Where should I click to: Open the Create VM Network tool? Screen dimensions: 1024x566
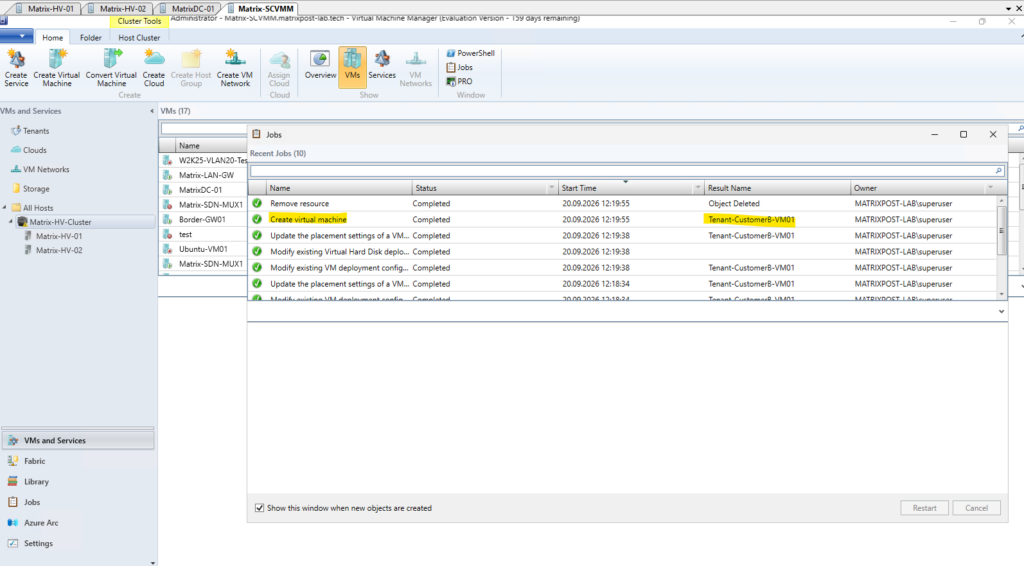pyautogui.click(x=235, y=68)
